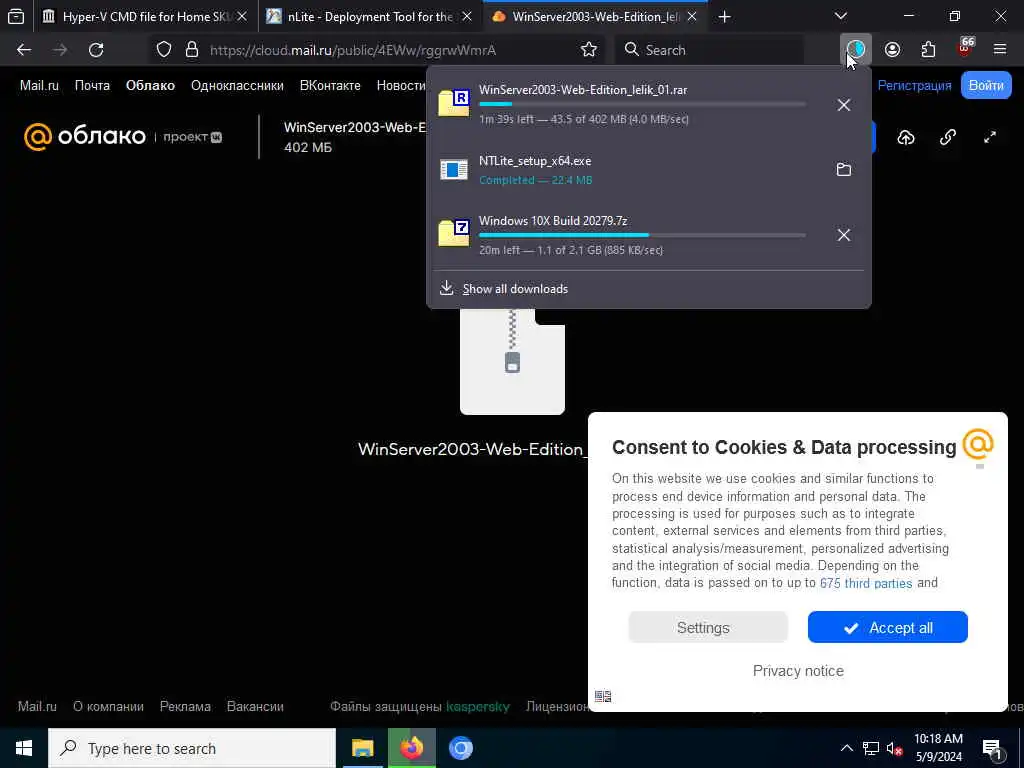Open the 675 third parties link
The height and width of the screenshot is (768, 1024).
tap(866, 583)
